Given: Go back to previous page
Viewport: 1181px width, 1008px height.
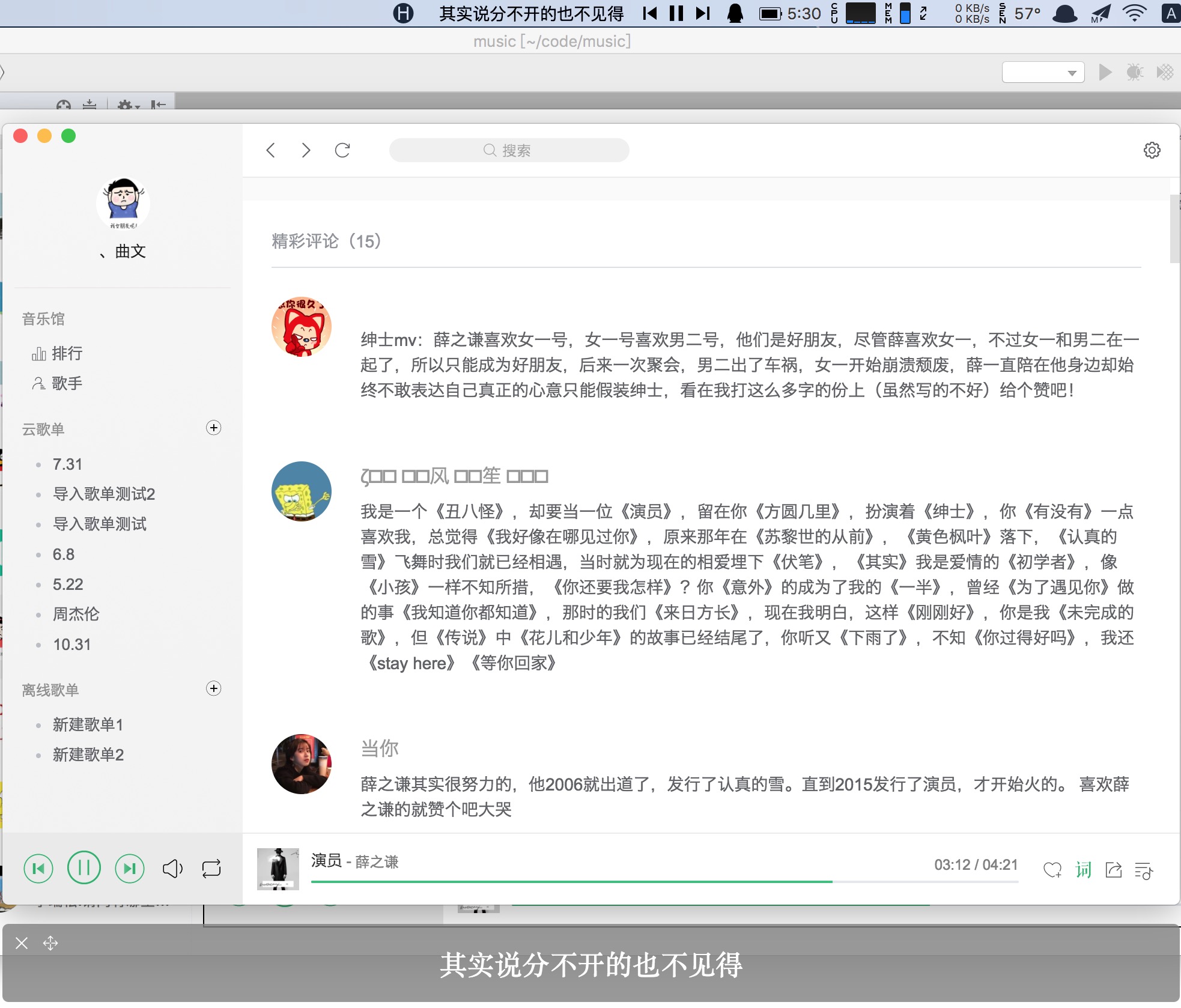Looking at the screenshot, I should (x=271, y=150).
